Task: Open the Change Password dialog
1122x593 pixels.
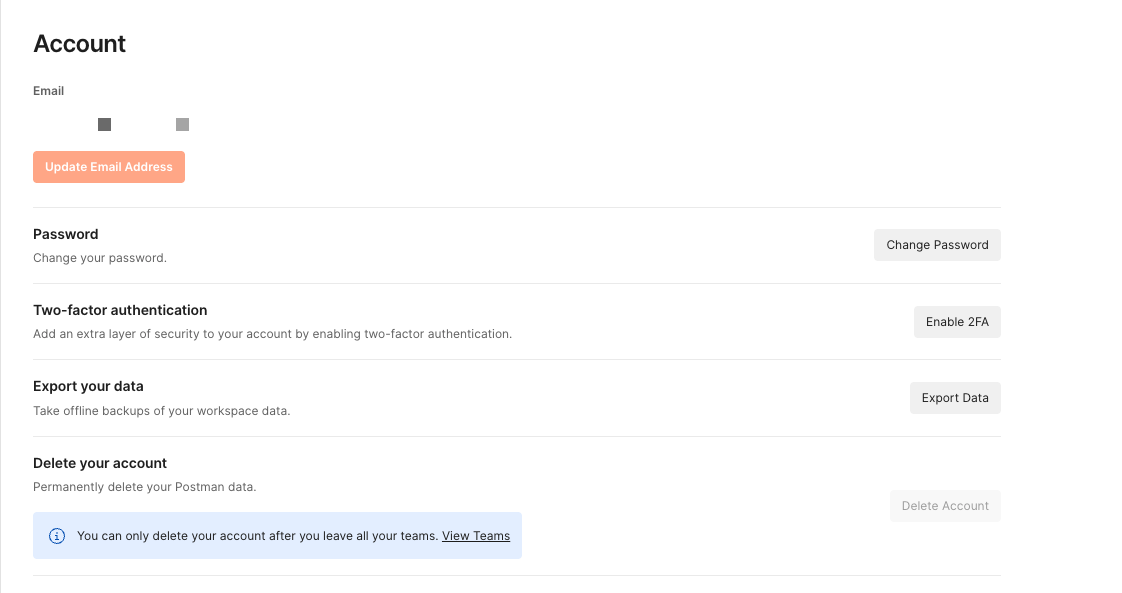Action: tap(937, 245)
